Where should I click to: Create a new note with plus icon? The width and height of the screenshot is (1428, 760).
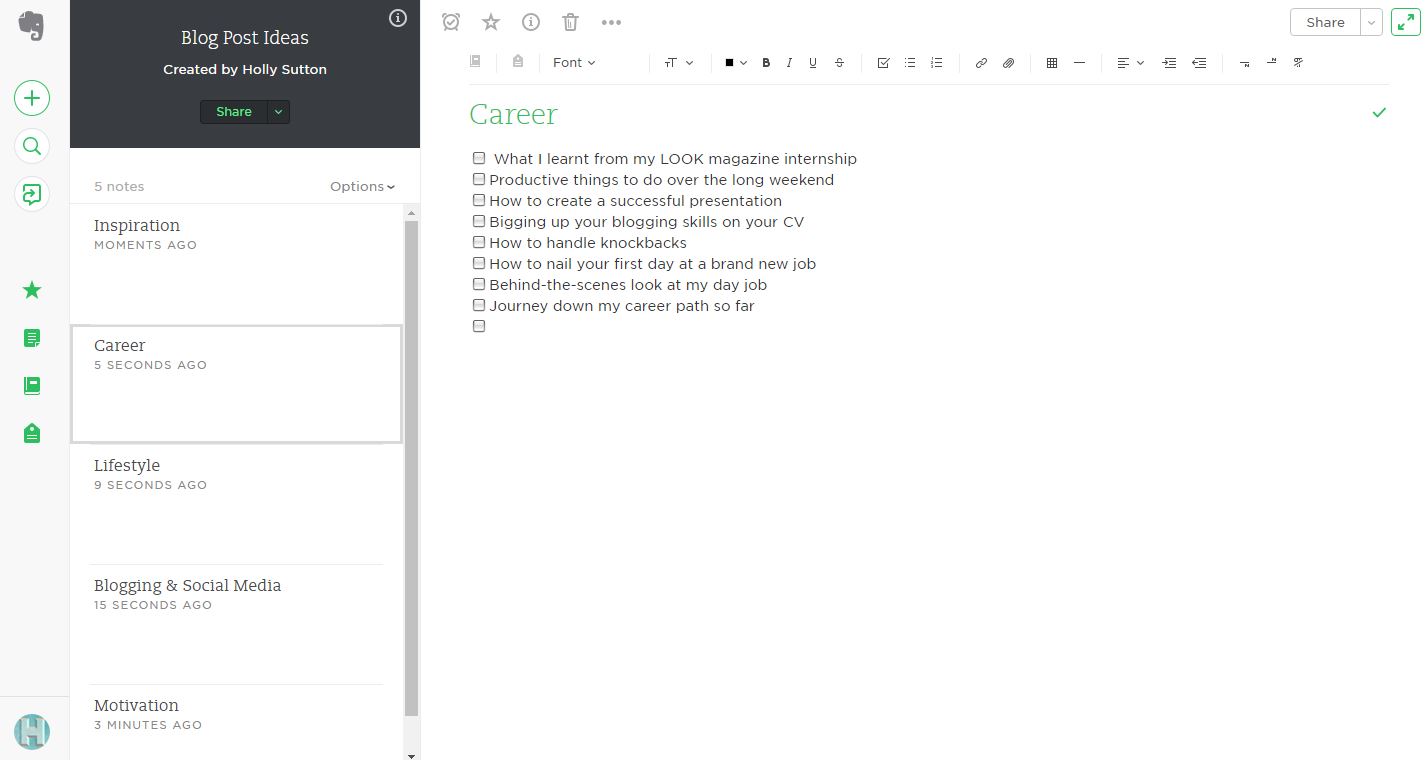(x=32, y=98)
